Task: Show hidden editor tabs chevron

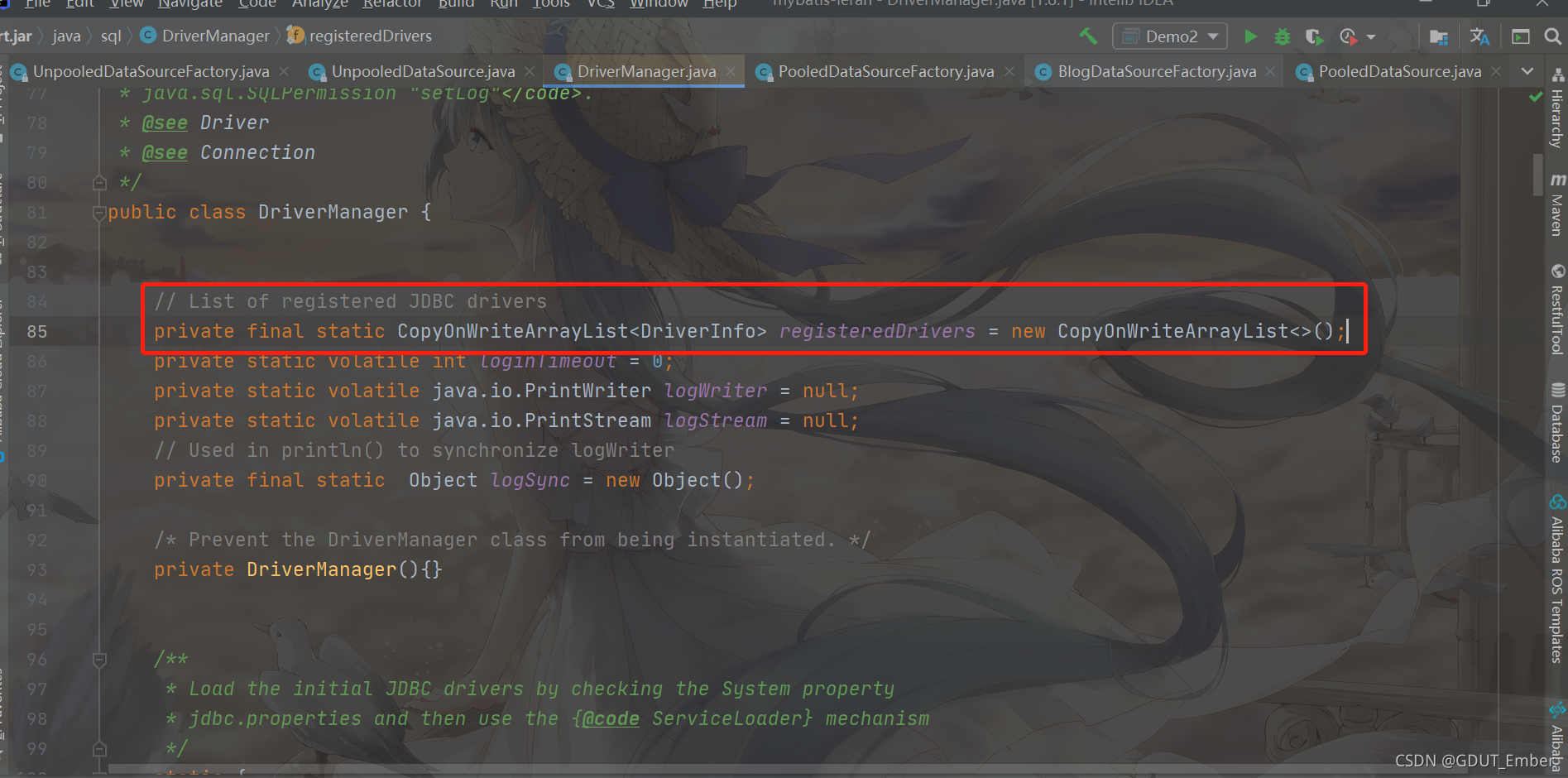Action: click(1527, 72)
